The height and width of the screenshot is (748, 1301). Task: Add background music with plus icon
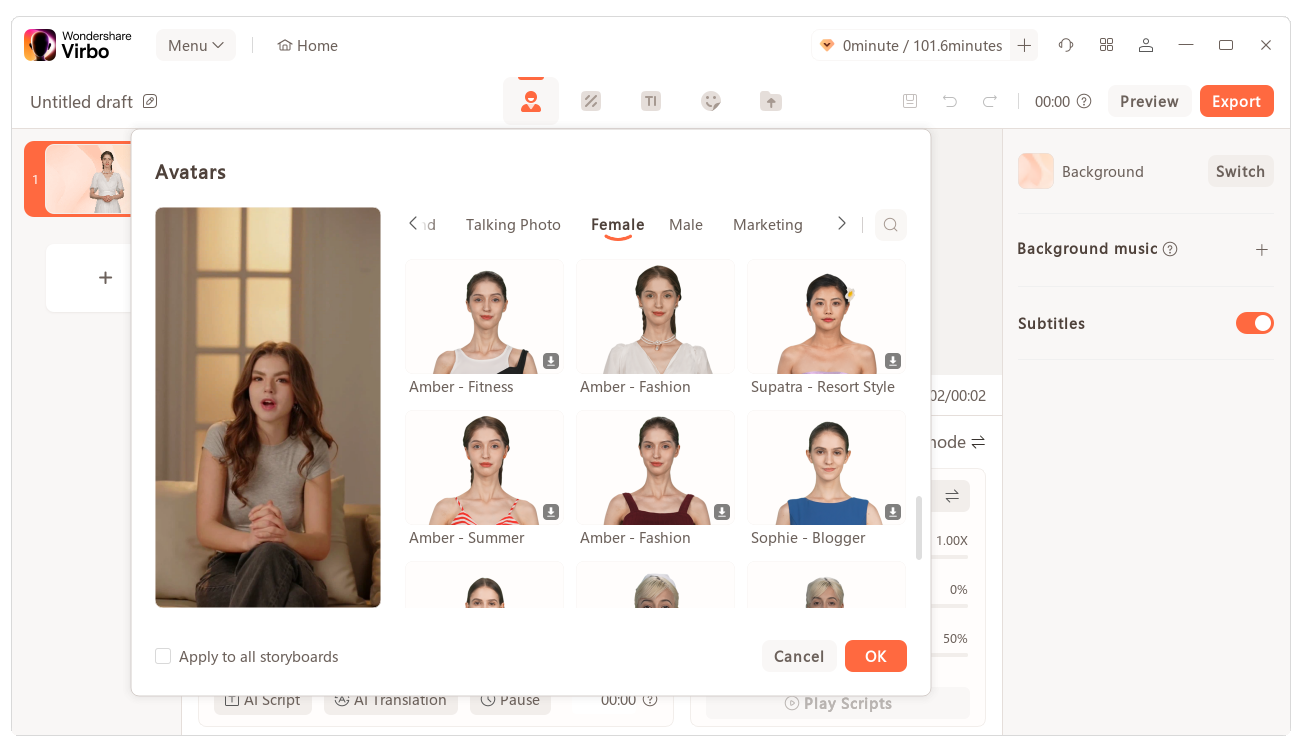(1262, 249)
